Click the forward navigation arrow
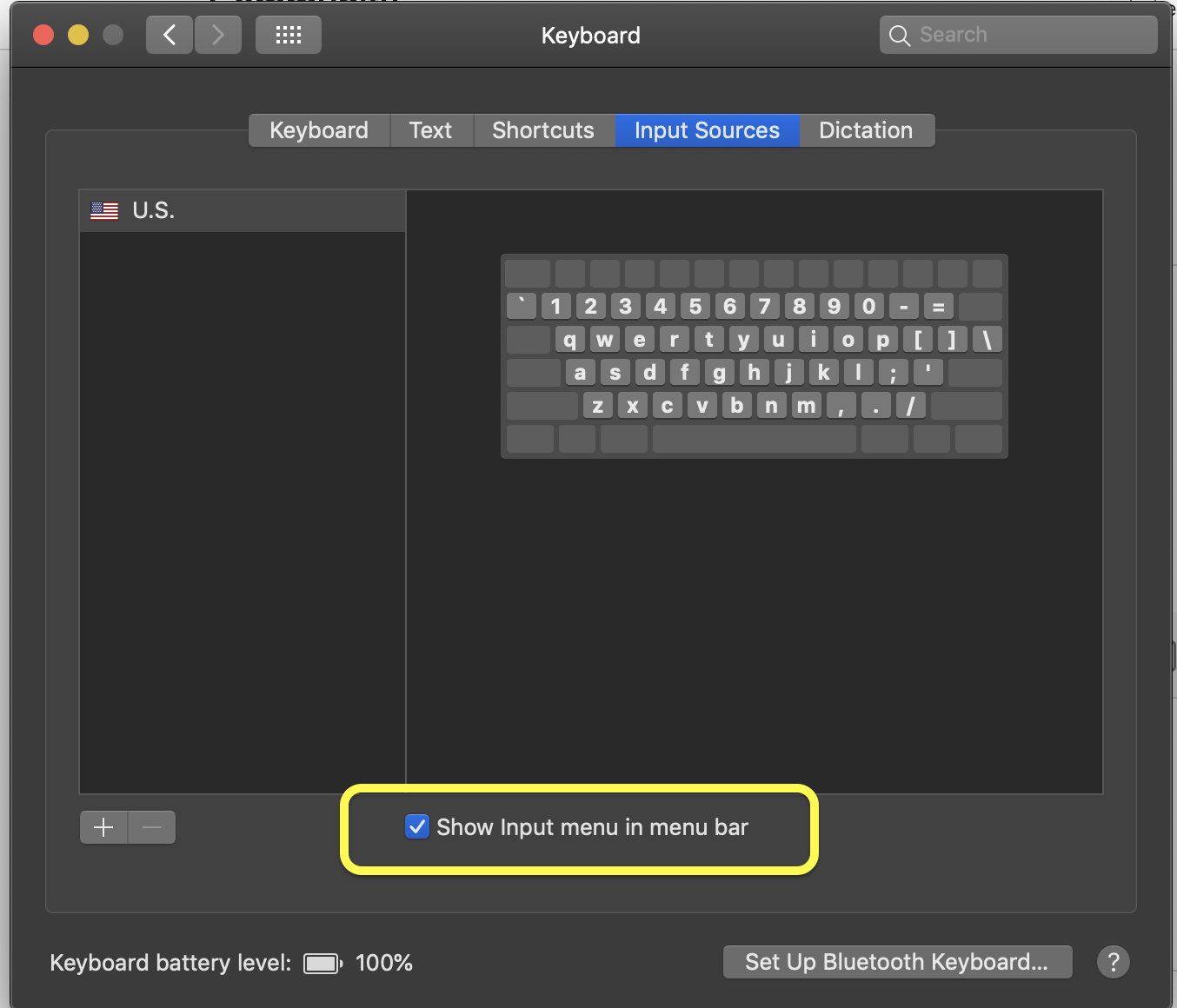This screenshot has height=1008, width=1177. [x=217, y=35]
